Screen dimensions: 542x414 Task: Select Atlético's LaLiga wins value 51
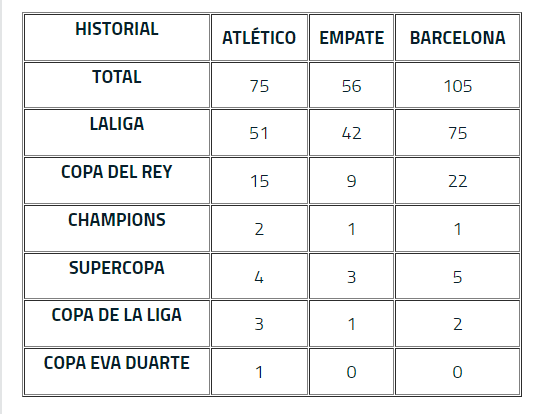259,133
